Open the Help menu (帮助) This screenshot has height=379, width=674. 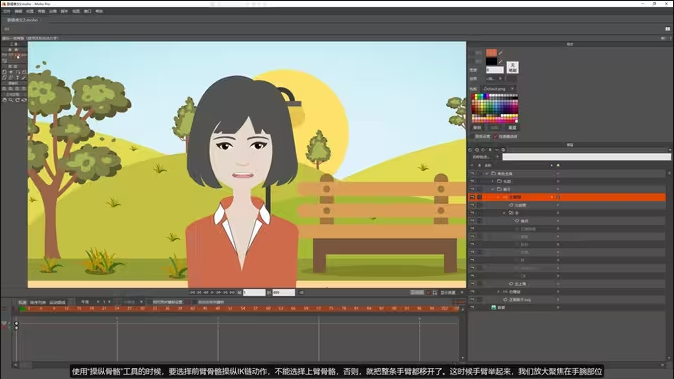point(99,11)
